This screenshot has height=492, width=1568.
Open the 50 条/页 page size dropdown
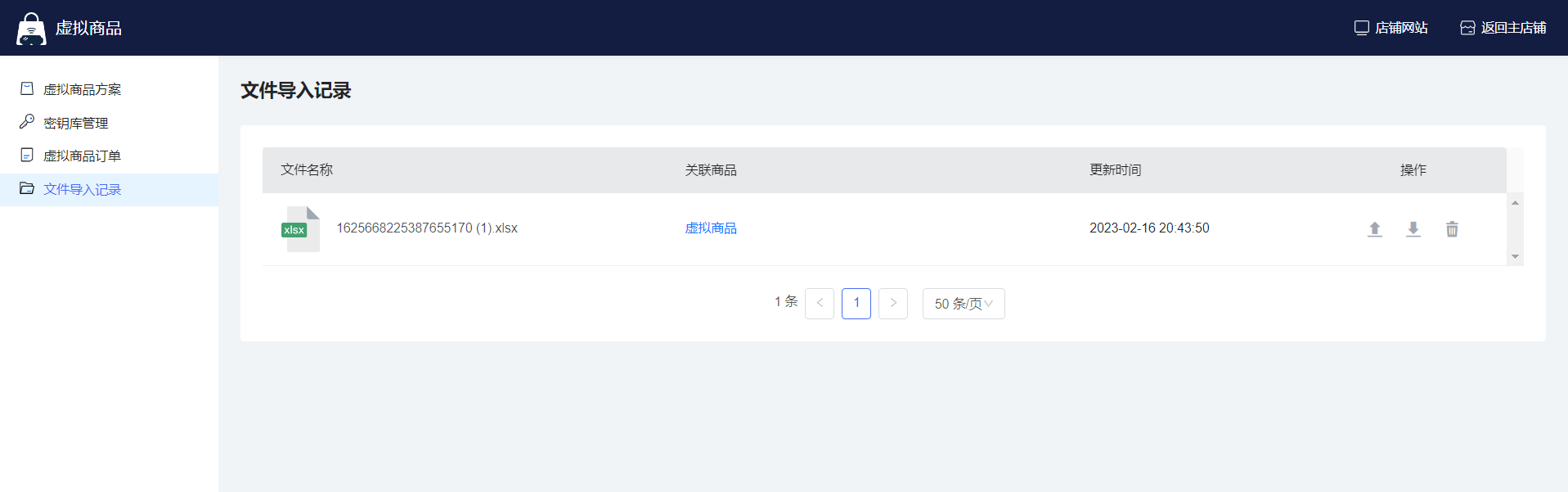coord(963,304)
